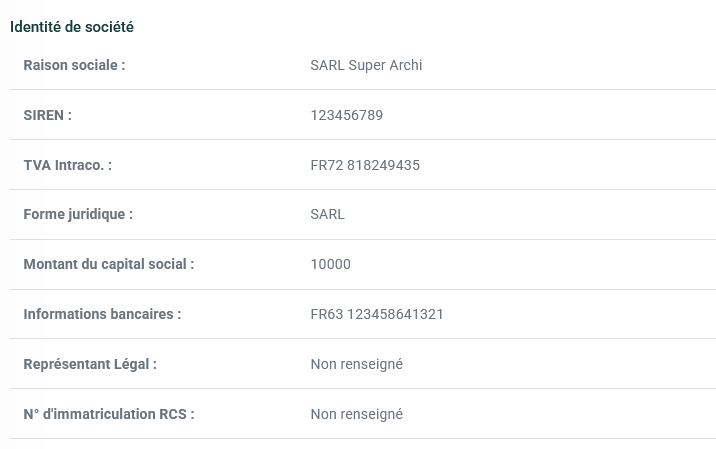Click the "Identité de société" section heading
Image resolution: width=716 pixels, height=449 pixels.
point(72,27)
